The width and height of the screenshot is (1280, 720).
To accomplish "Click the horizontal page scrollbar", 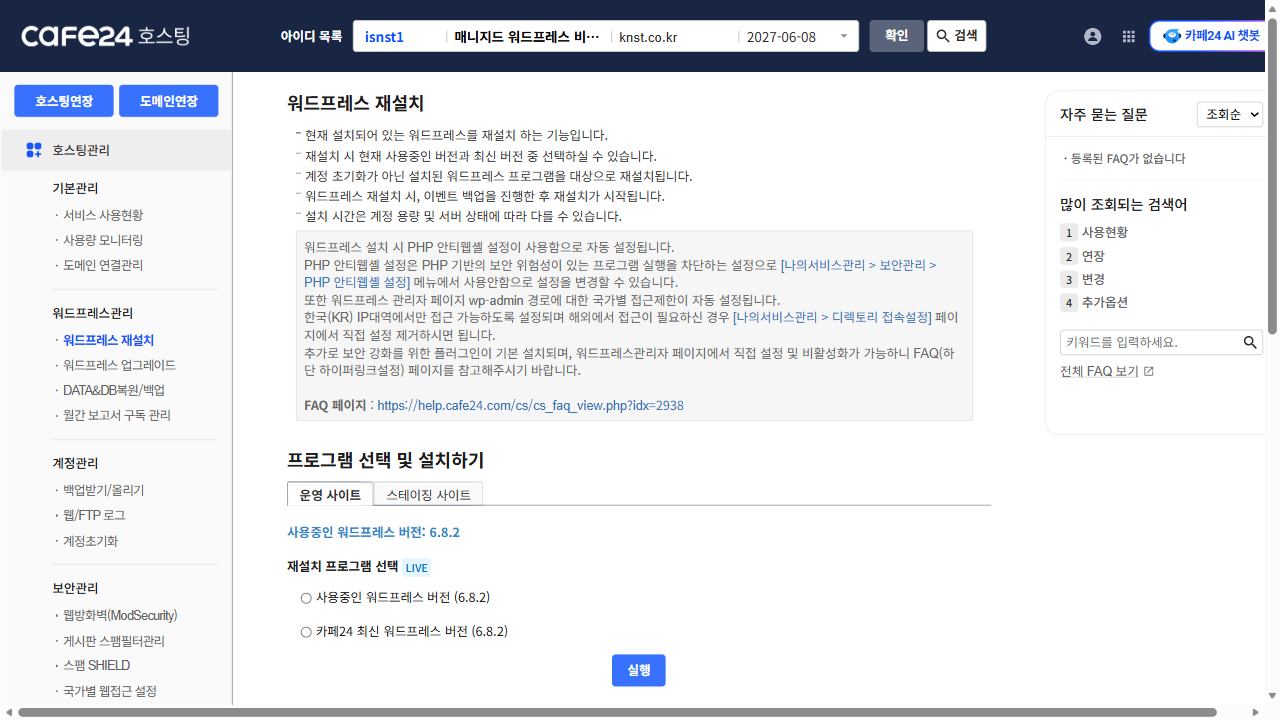I will (x=617, y=713).
